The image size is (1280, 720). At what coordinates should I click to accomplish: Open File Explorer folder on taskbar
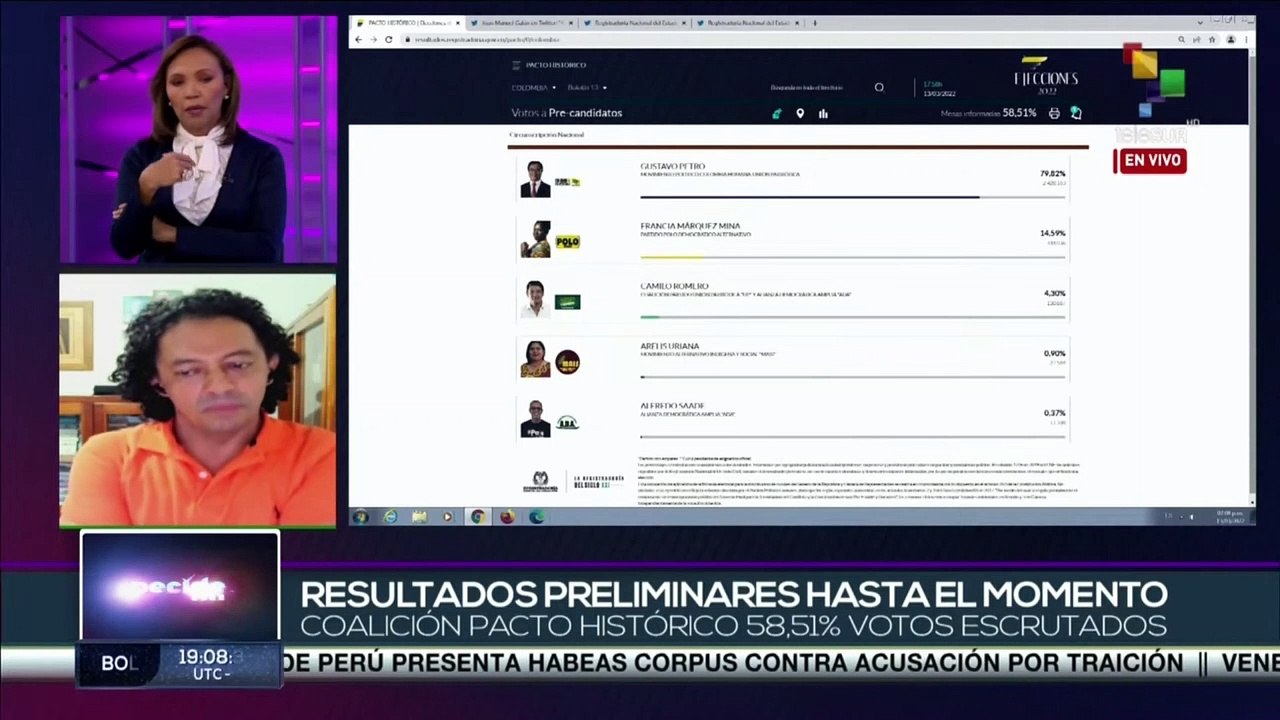coord(420,517)
